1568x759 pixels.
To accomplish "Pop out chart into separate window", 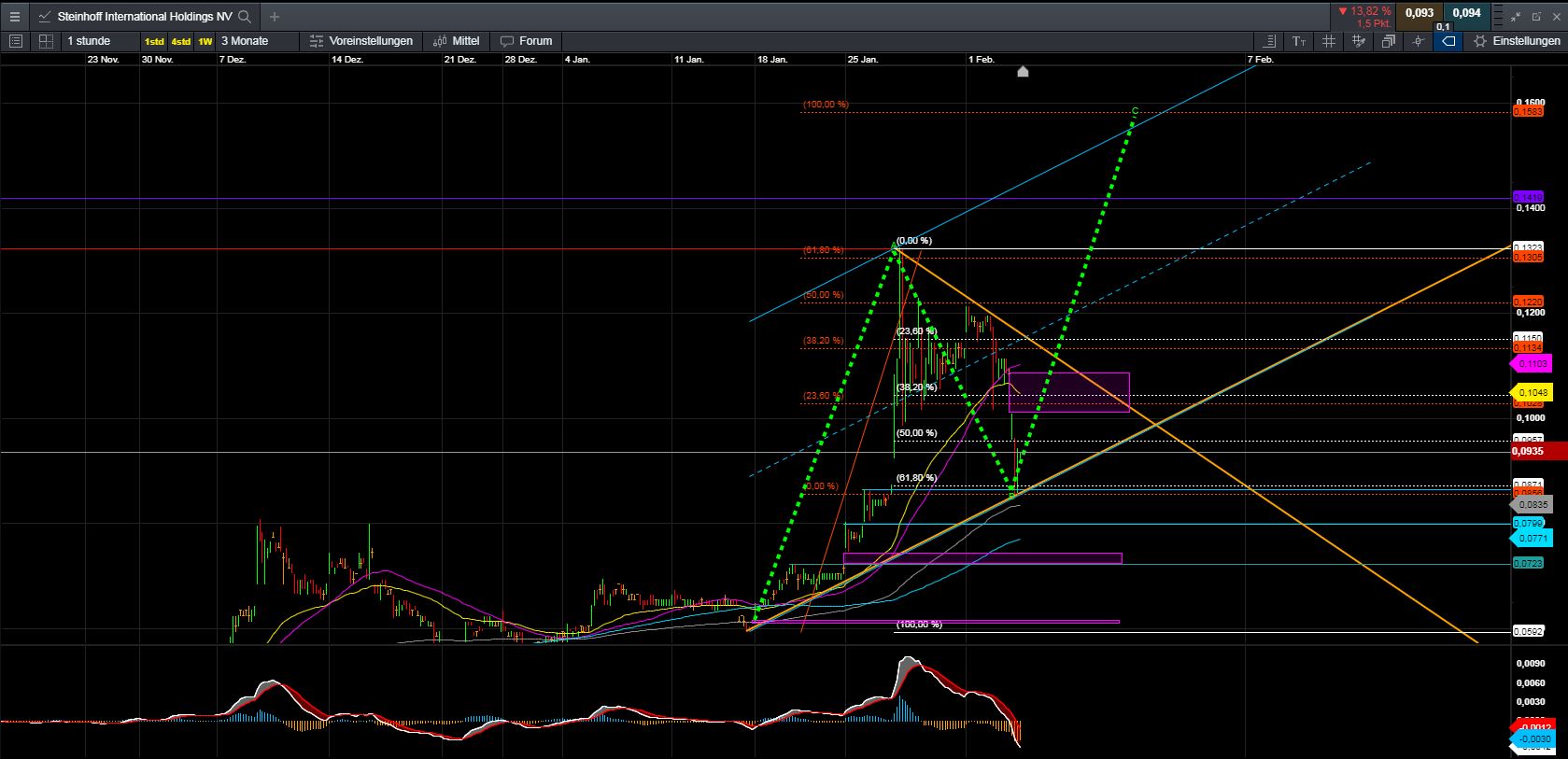I will point(1536,16).
